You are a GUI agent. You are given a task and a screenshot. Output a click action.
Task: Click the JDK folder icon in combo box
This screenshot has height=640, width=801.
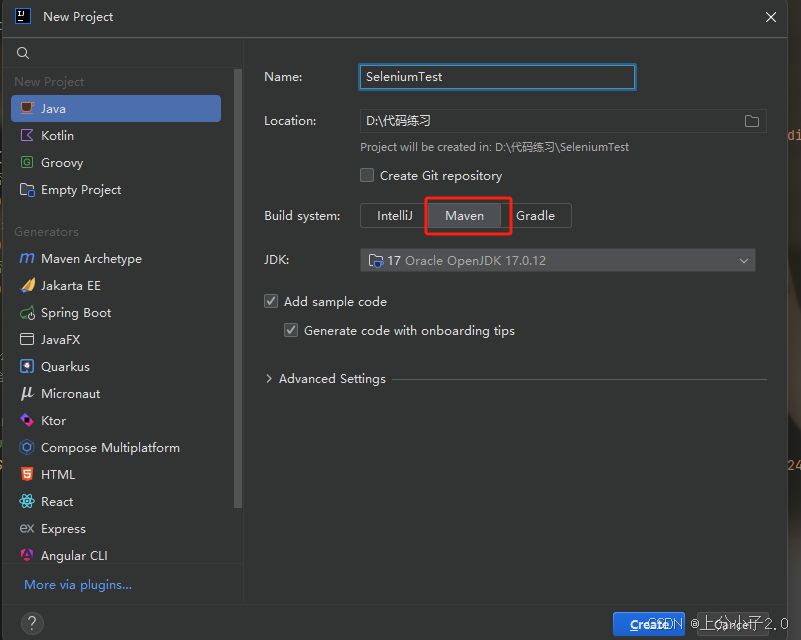pyautogui.click(x=376, y=261)
